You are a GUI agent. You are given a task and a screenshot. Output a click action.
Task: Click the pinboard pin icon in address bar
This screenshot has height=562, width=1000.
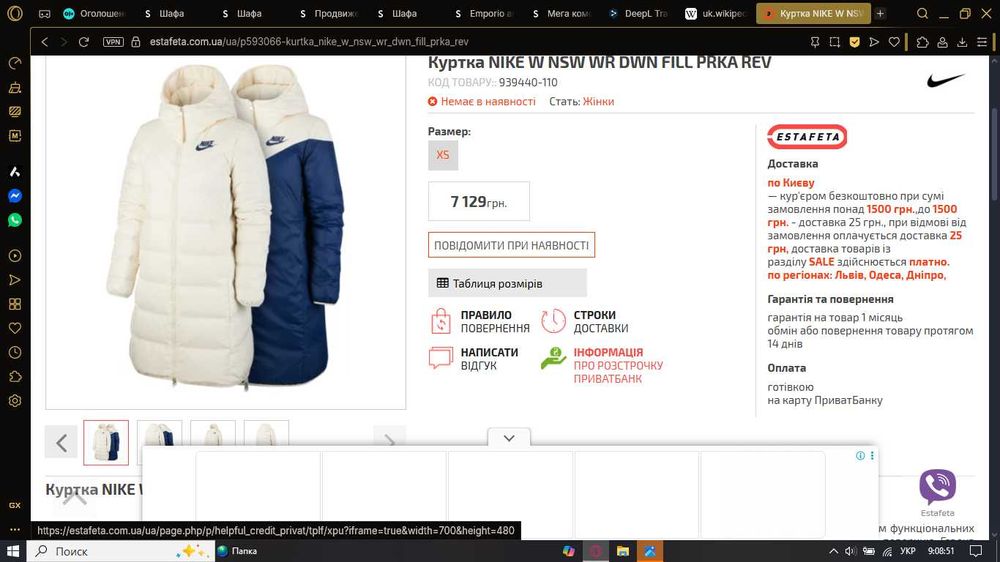click(814, 41)
